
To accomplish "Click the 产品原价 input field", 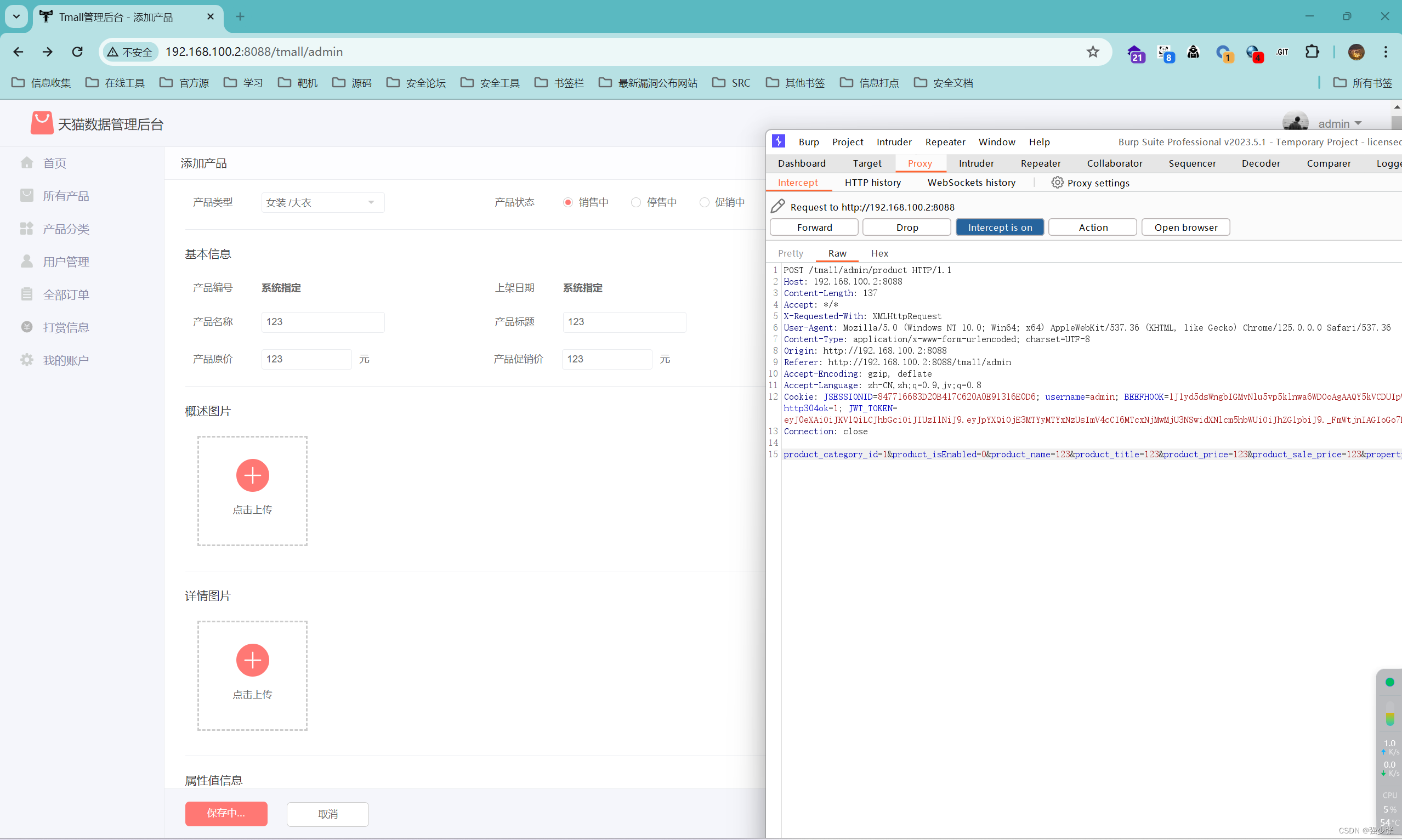I will [306, 359].
